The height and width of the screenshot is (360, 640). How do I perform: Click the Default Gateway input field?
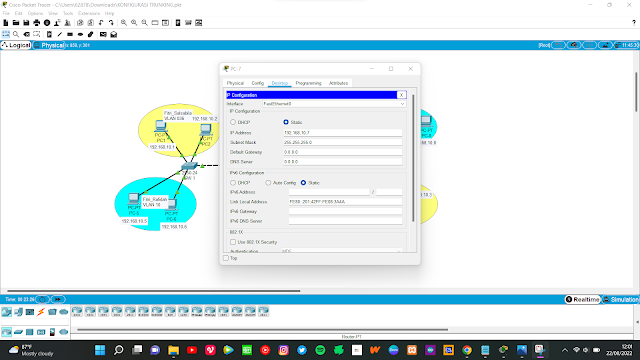pos(342,152)
